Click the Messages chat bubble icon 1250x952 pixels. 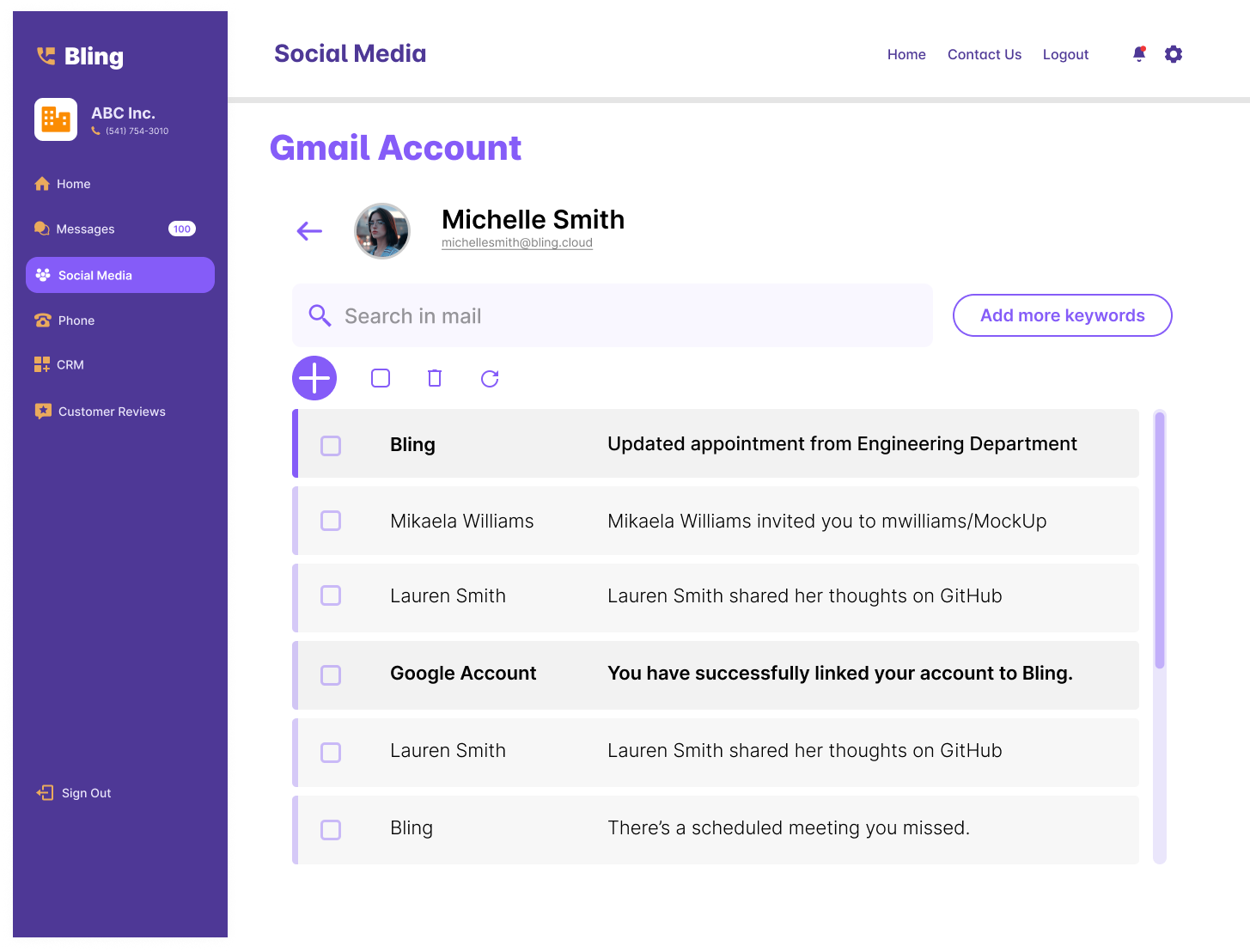pyautogui.click(x=42, y=229)
